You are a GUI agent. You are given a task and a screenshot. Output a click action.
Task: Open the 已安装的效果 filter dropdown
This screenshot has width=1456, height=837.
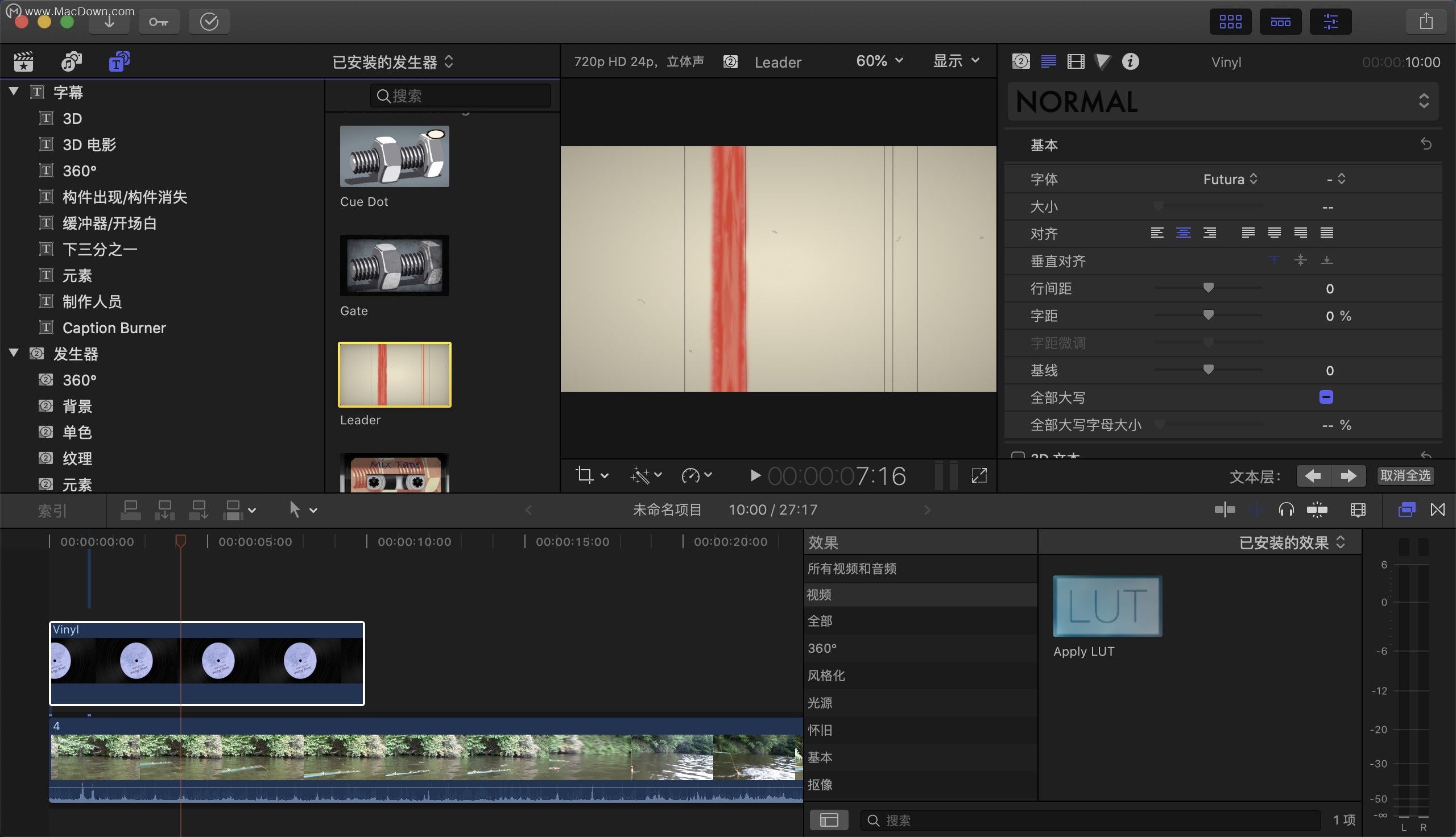(x=1291, y=542)
